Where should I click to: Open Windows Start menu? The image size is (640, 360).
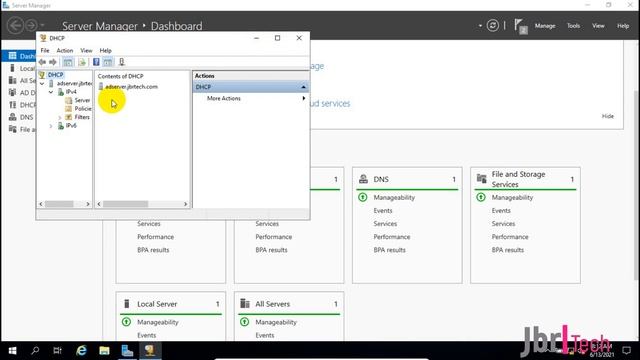click(13, 351)
